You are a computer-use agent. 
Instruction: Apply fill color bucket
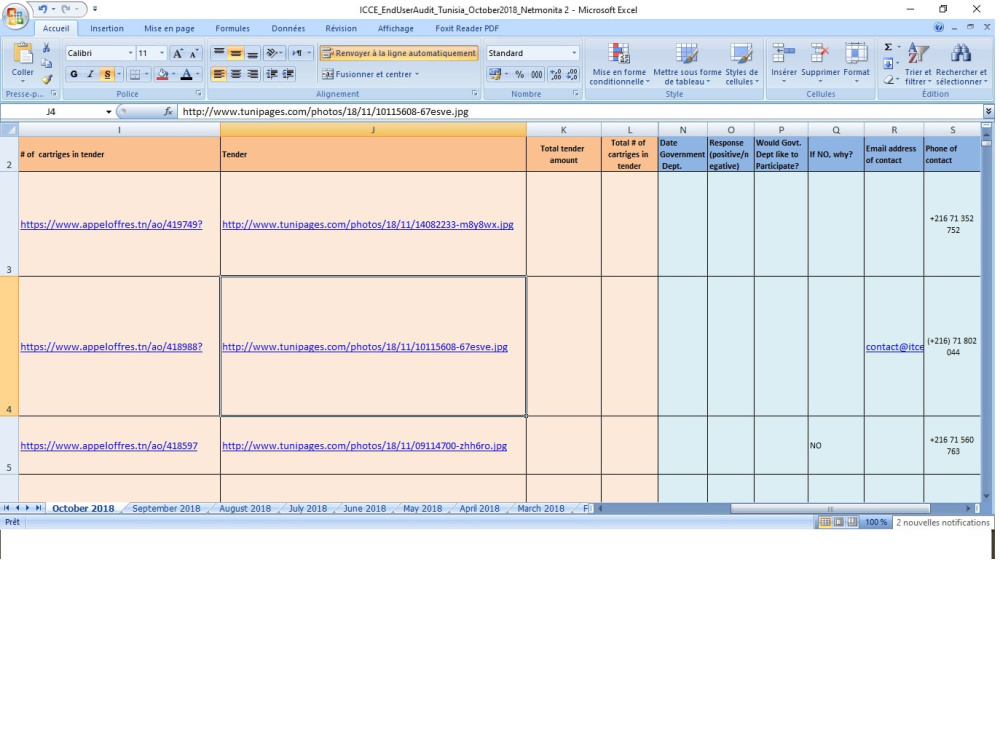click(x=162, y=75)
